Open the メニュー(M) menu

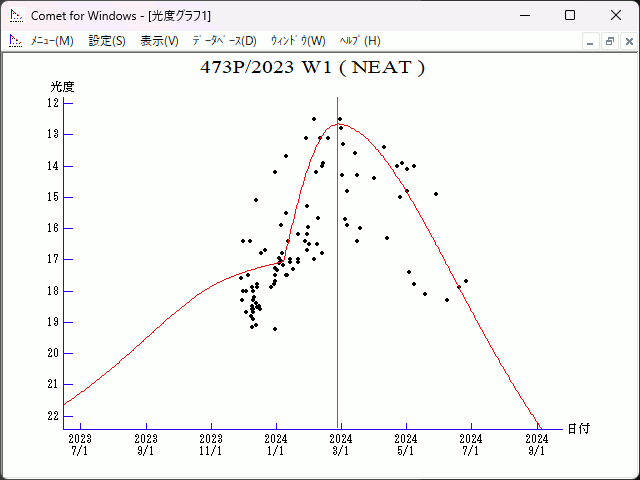coord(52,41)
